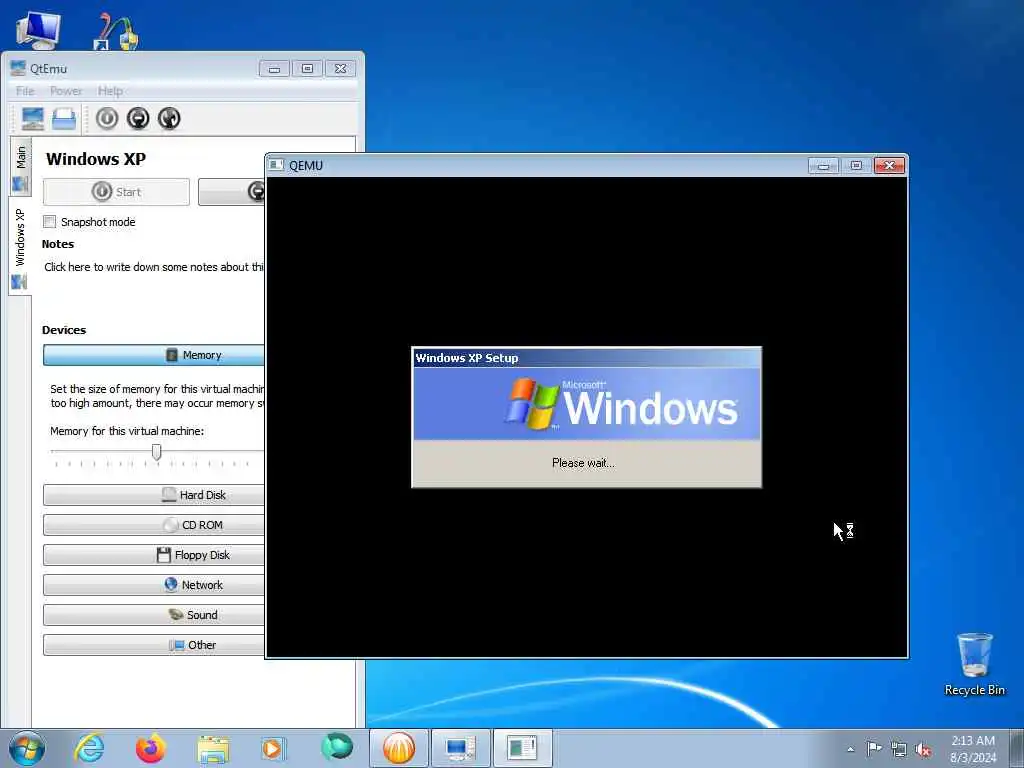Click the network status tray icon
Image resolution: width=1024 pixels, height=768 pixels.
click(x=899, y=749)
